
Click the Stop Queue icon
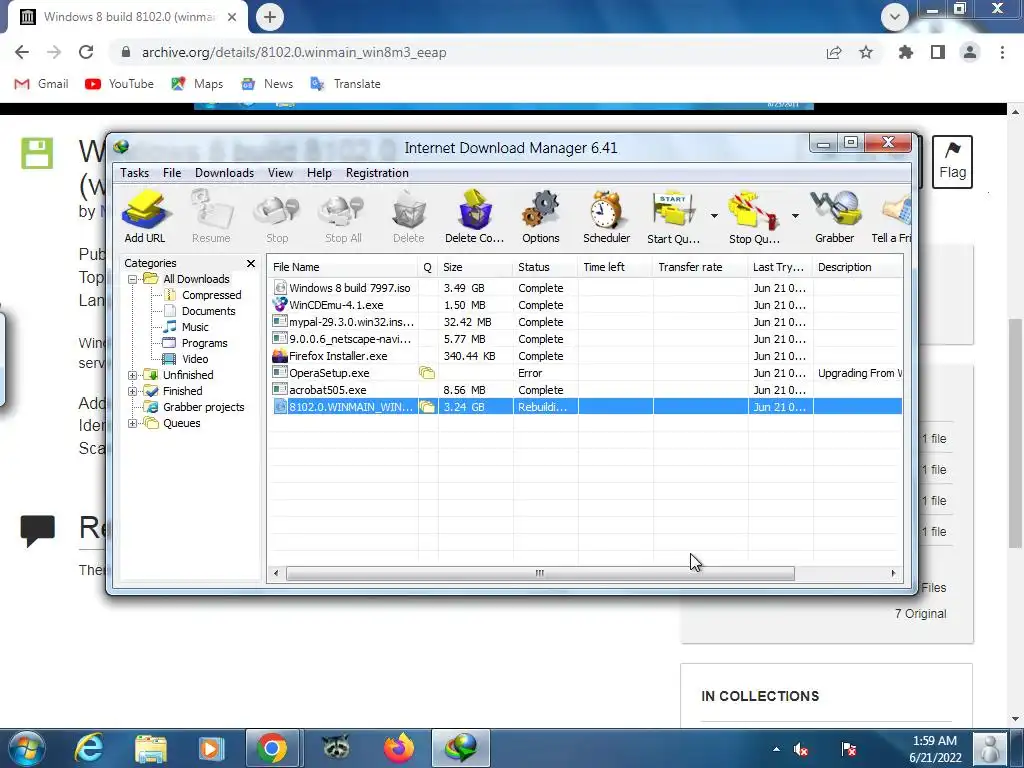coord(754,216)
